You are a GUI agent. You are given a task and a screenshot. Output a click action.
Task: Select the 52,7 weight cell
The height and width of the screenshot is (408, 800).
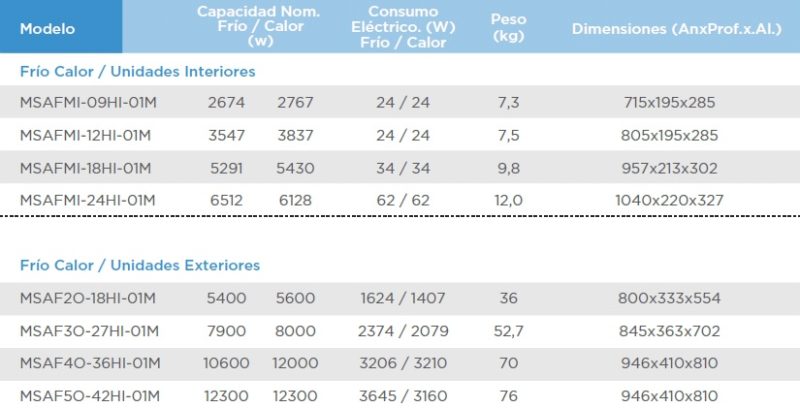pos(508,331)
